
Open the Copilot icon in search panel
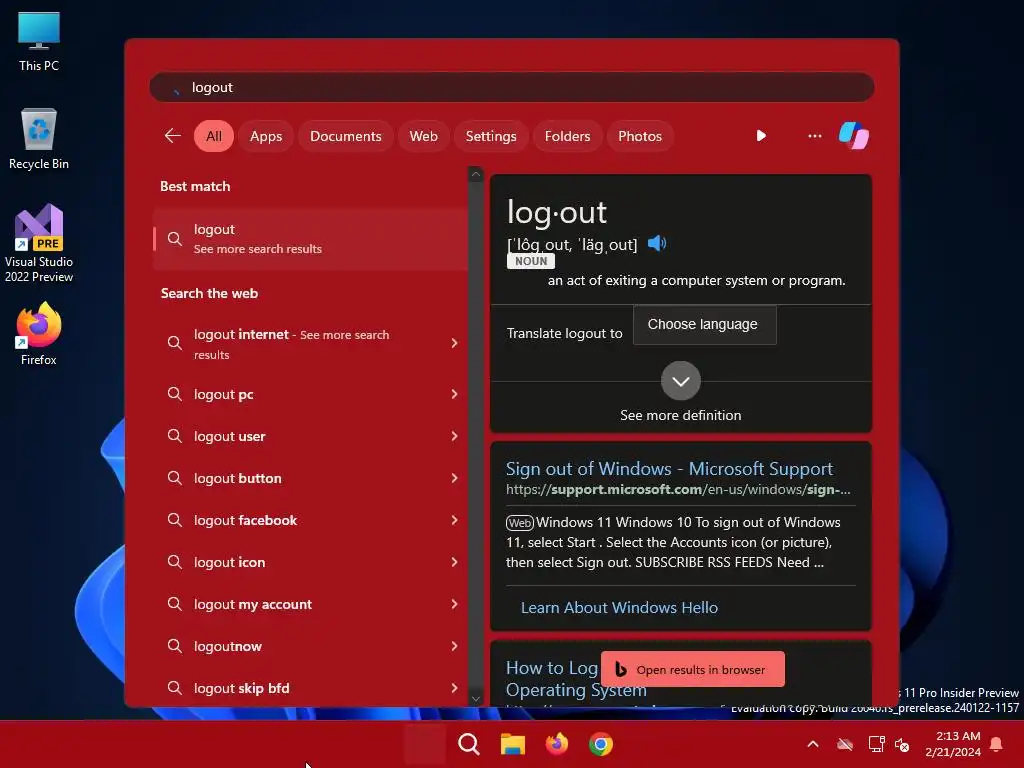(x=854, y=136)
